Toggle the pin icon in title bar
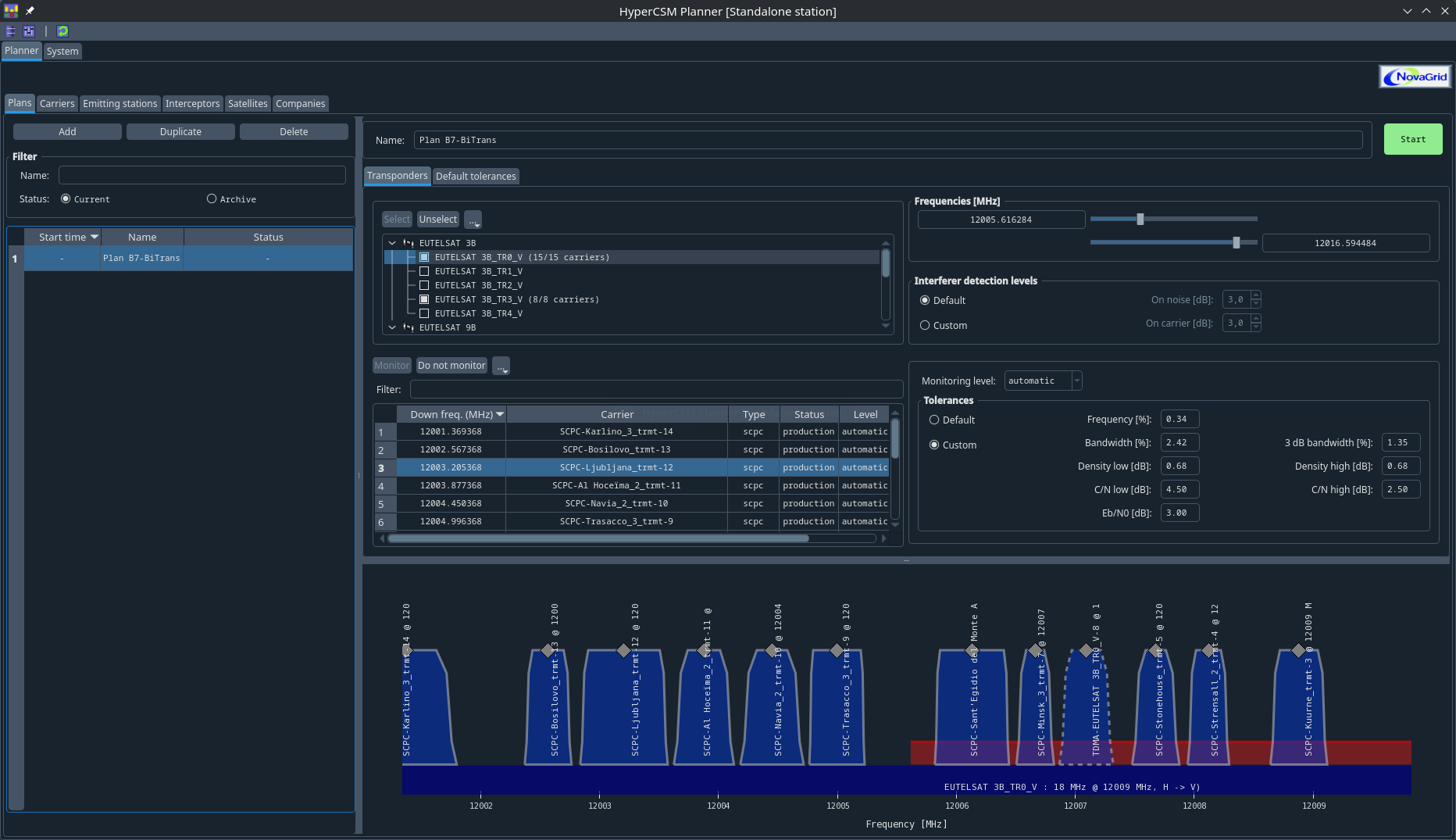Screen dimensions: 1456x840 (x=30, y=11)
